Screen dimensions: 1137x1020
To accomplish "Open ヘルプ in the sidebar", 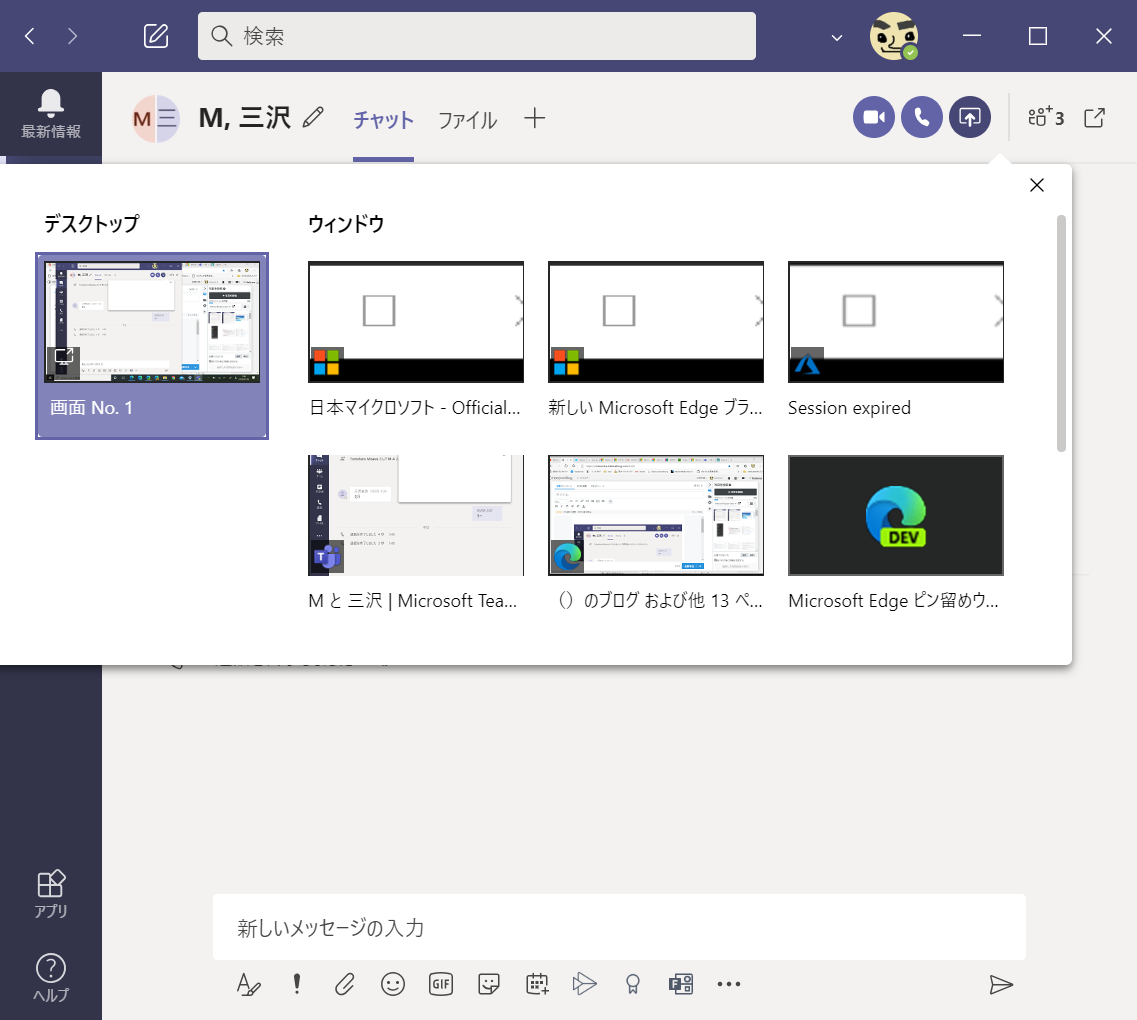I will [x=51, y=978].
